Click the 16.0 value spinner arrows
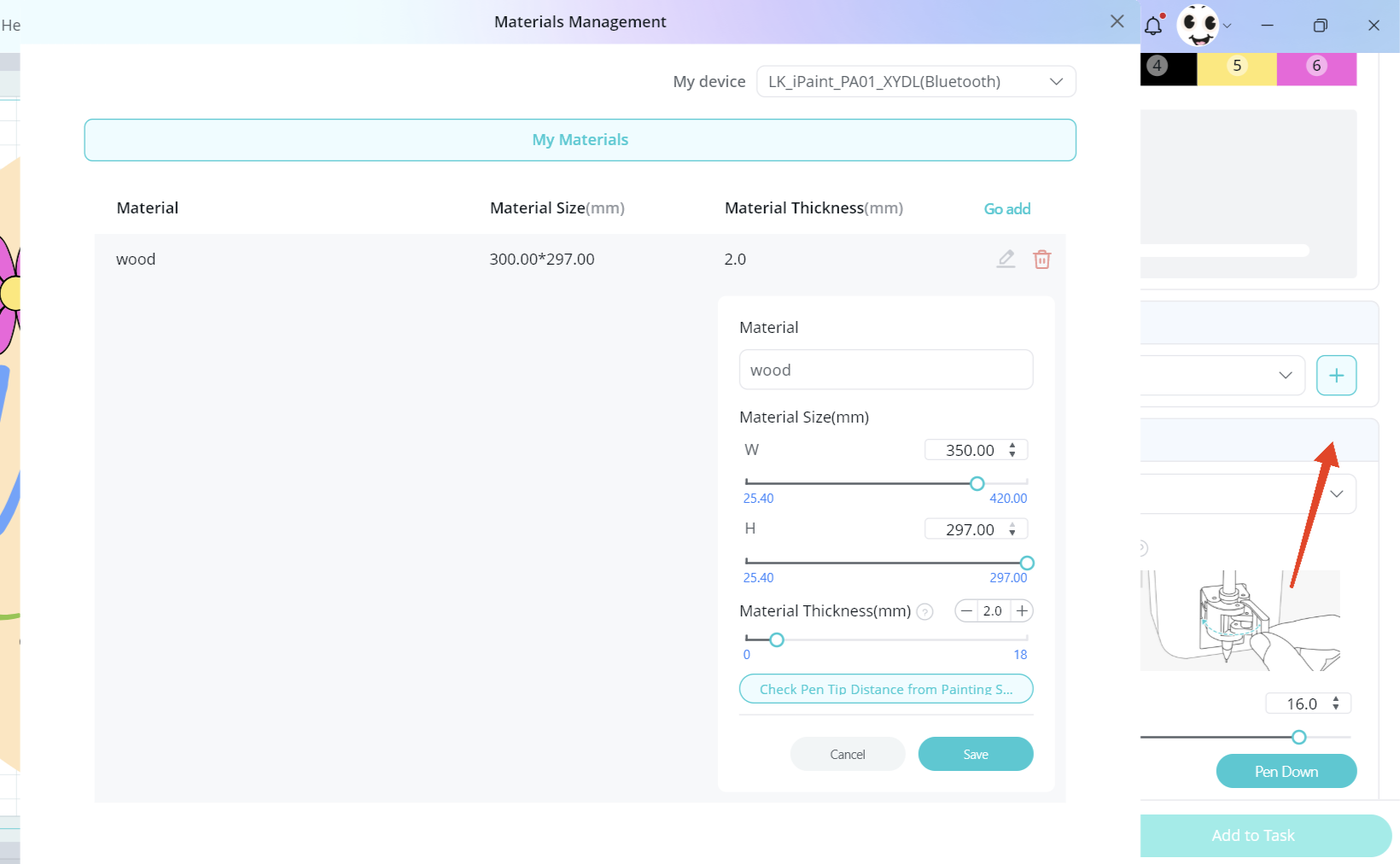Viewport: 1400px width, 864px height. click(x=1336, y=703)
